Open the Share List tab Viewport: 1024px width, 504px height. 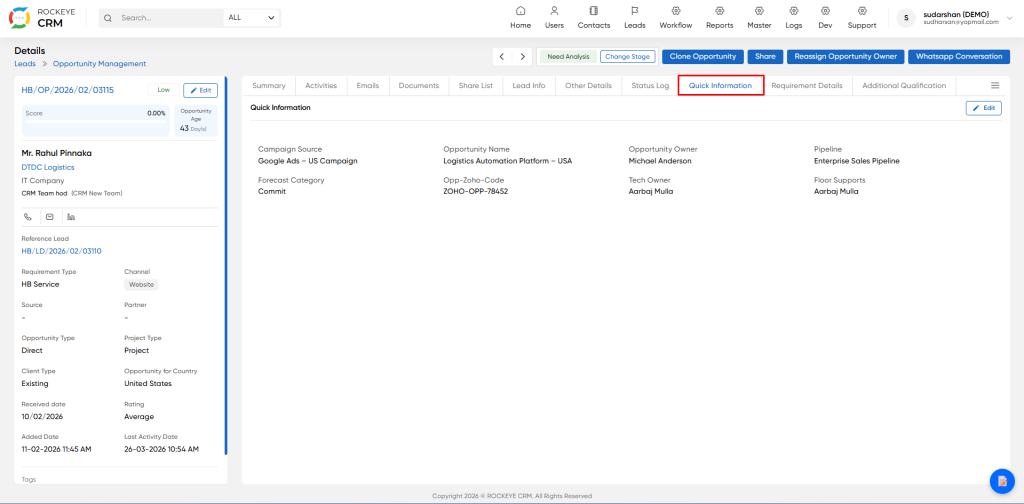coord(475,86)
